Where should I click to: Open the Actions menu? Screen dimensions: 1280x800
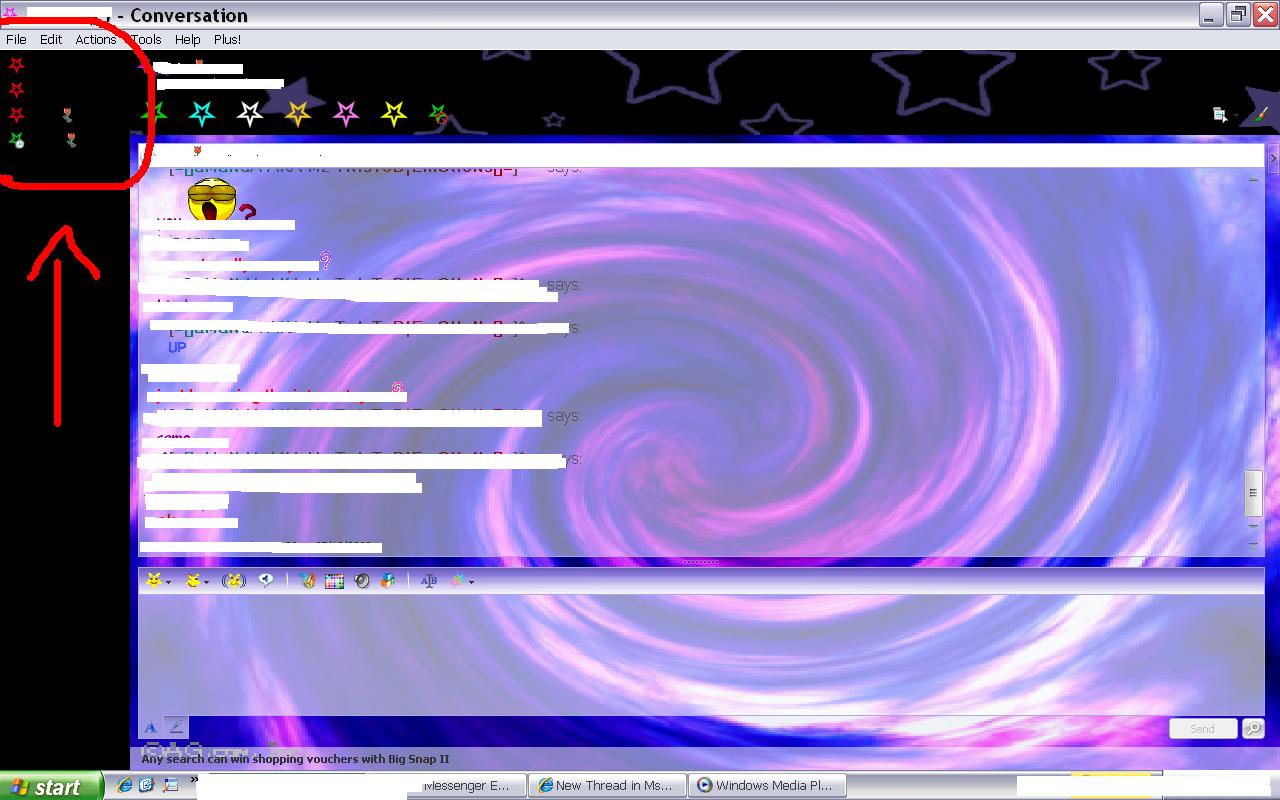tap(95, 39)
